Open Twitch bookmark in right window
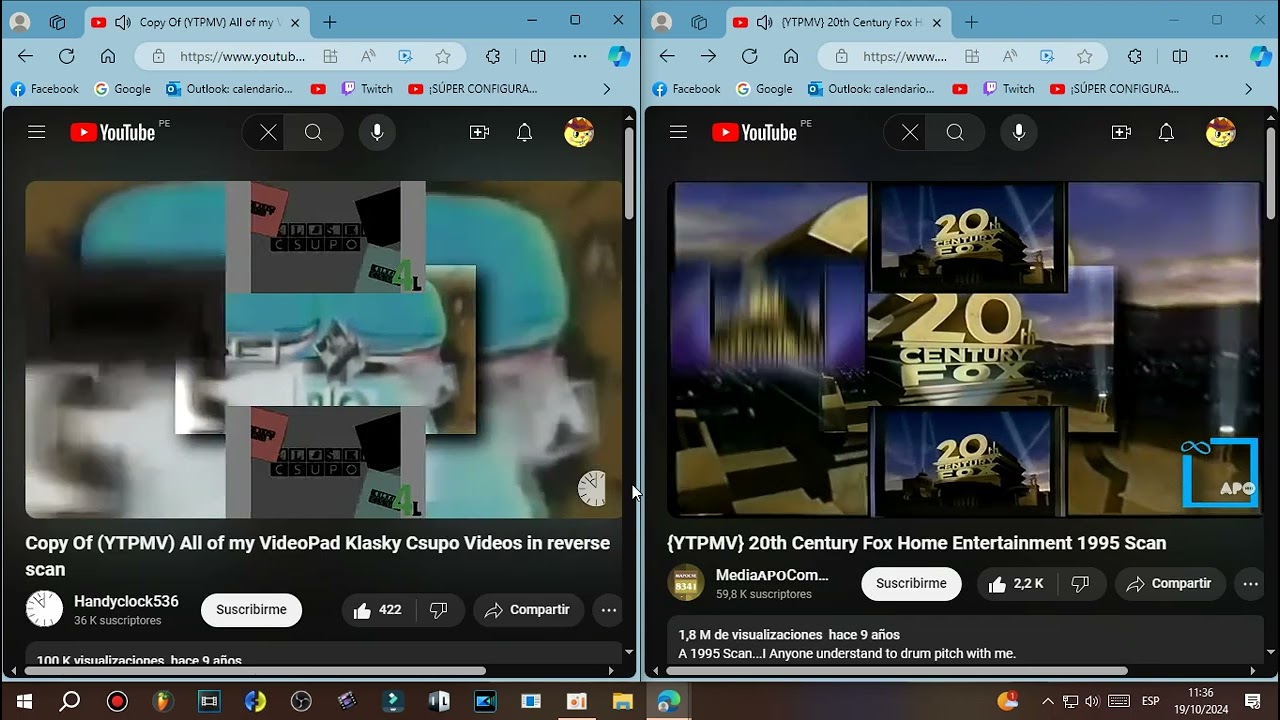Screen dimensions: 1280x720 pyautogui.click(x=1008, y=89)
